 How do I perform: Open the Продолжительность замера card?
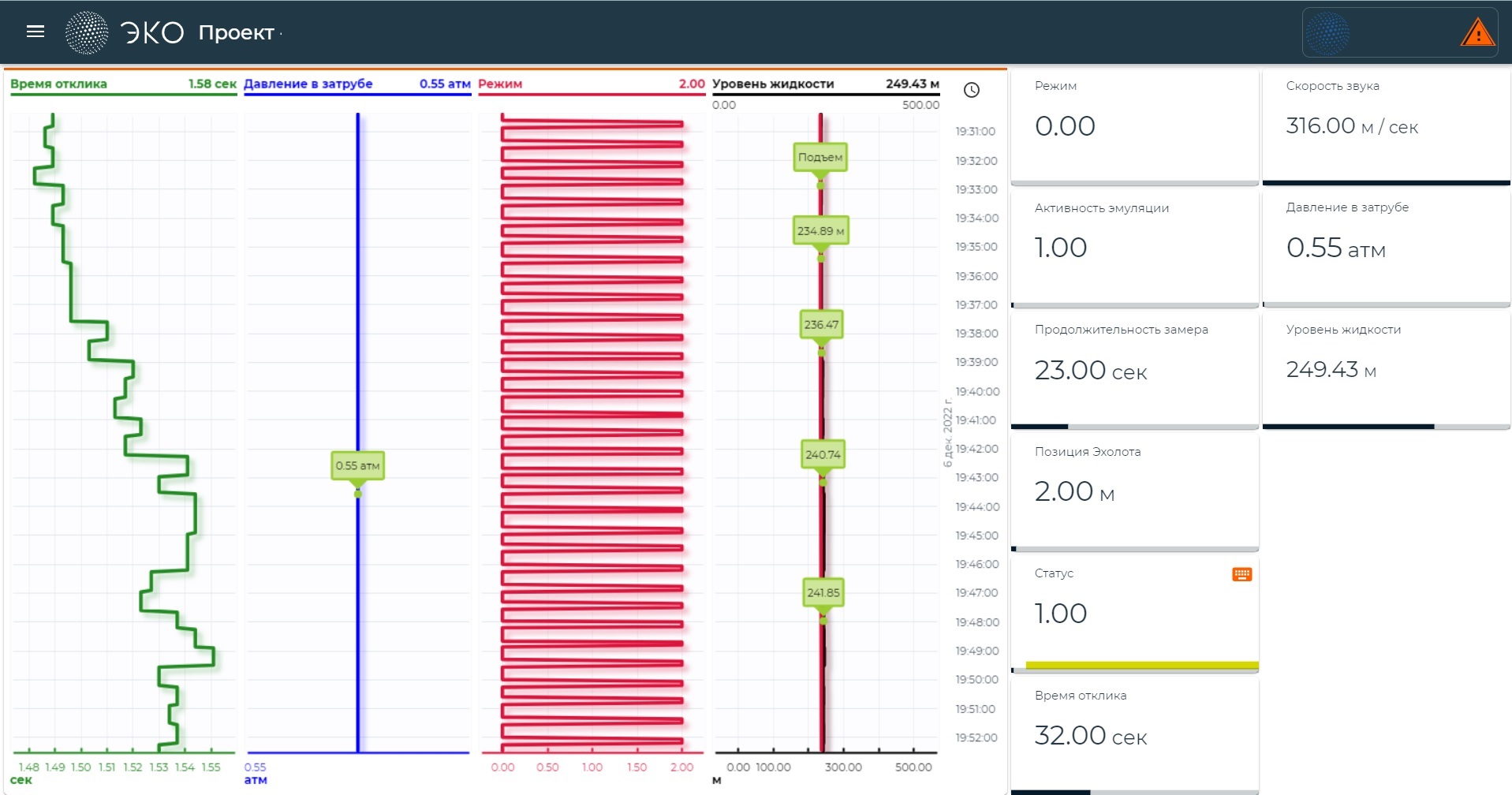pos(1133,369)
